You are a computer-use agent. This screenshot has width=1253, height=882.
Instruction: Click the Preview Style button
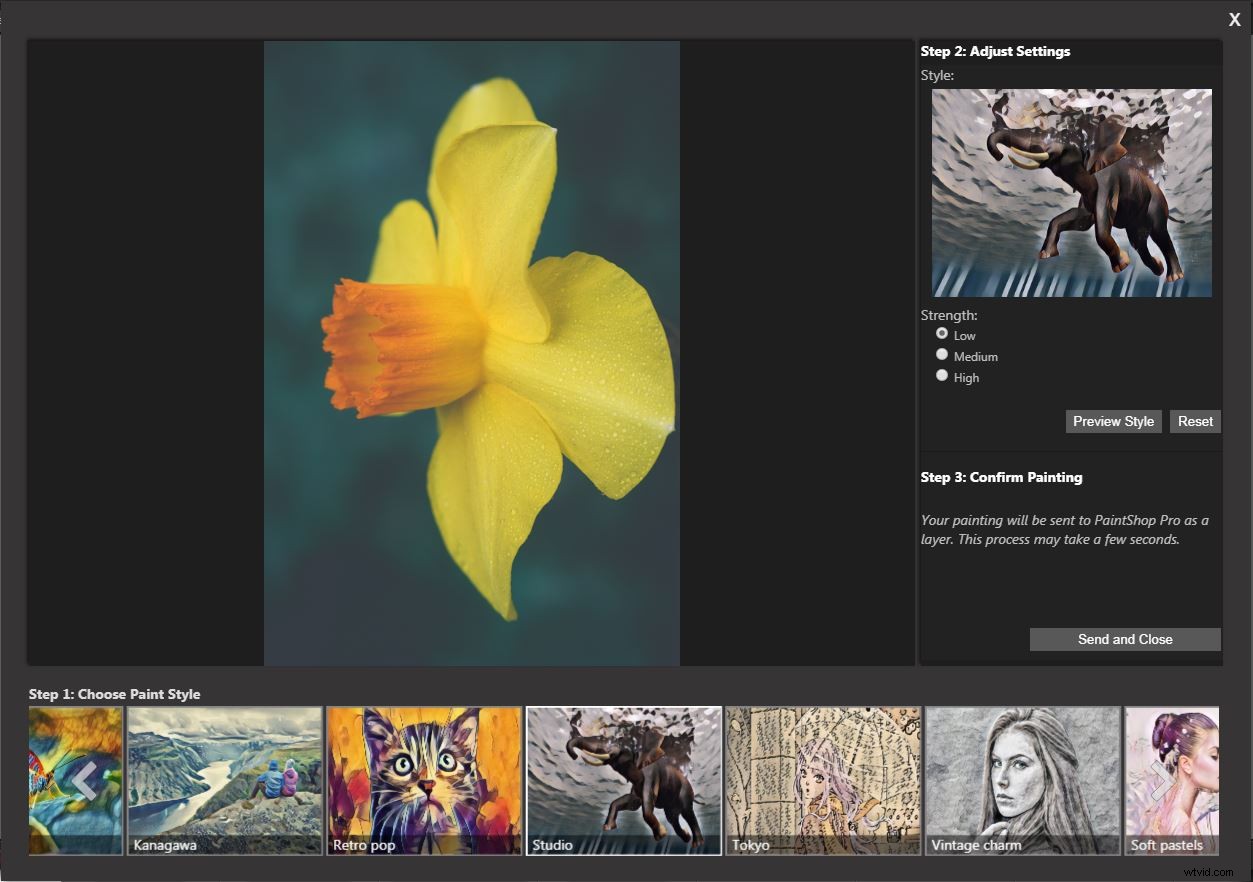[1113, 421]
